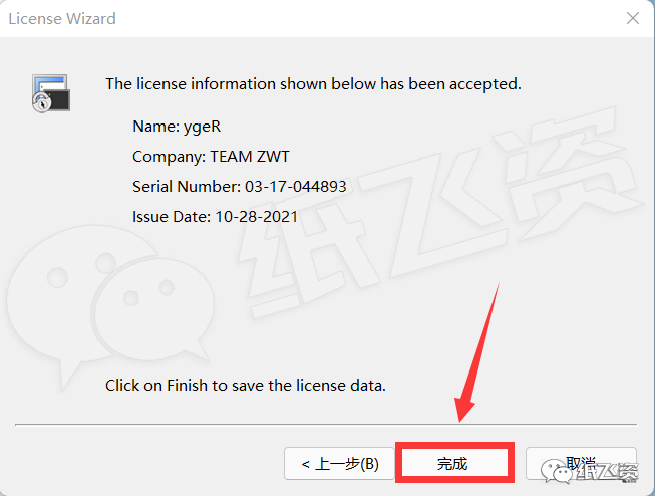Click the 完成 (Finish) button
655x496 pixels.
[454, 463]
